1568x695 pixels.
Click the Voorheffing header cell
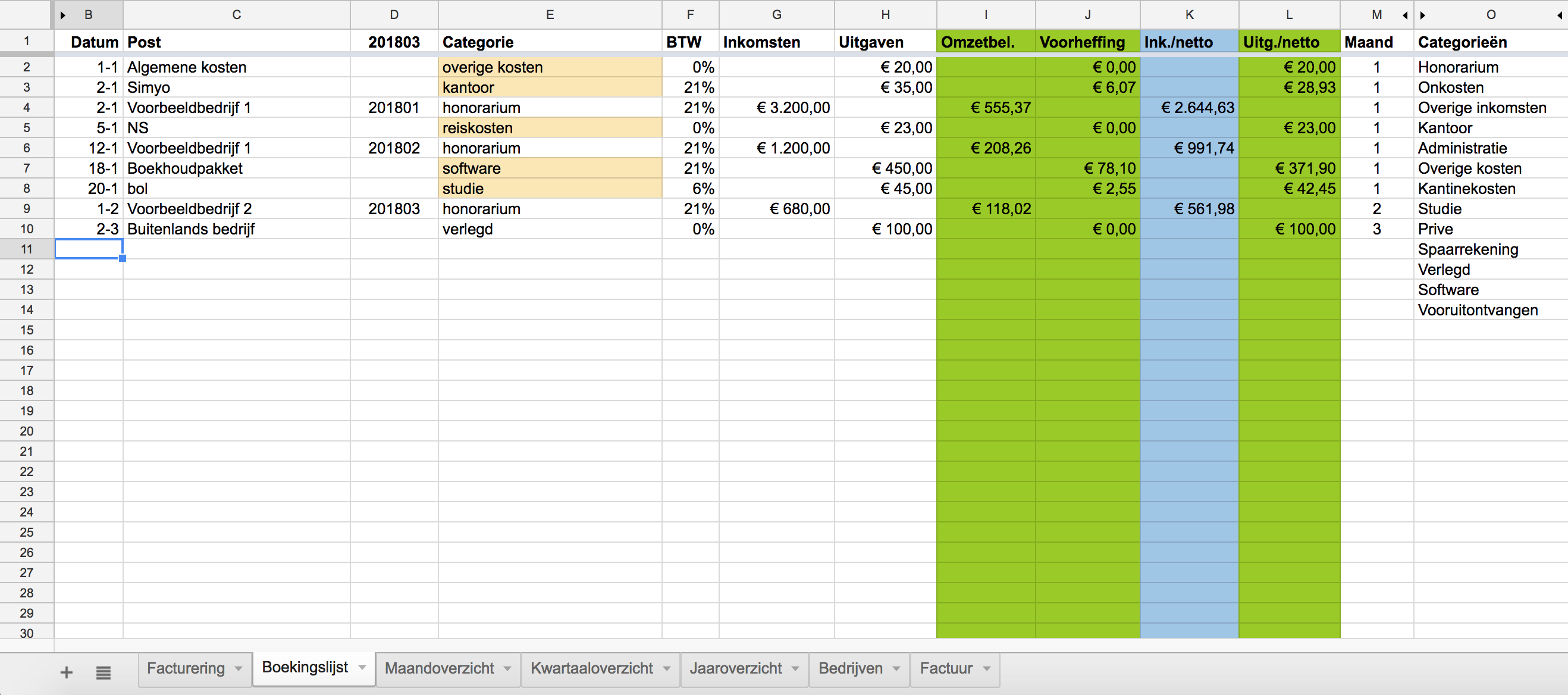coord(1087,42)
